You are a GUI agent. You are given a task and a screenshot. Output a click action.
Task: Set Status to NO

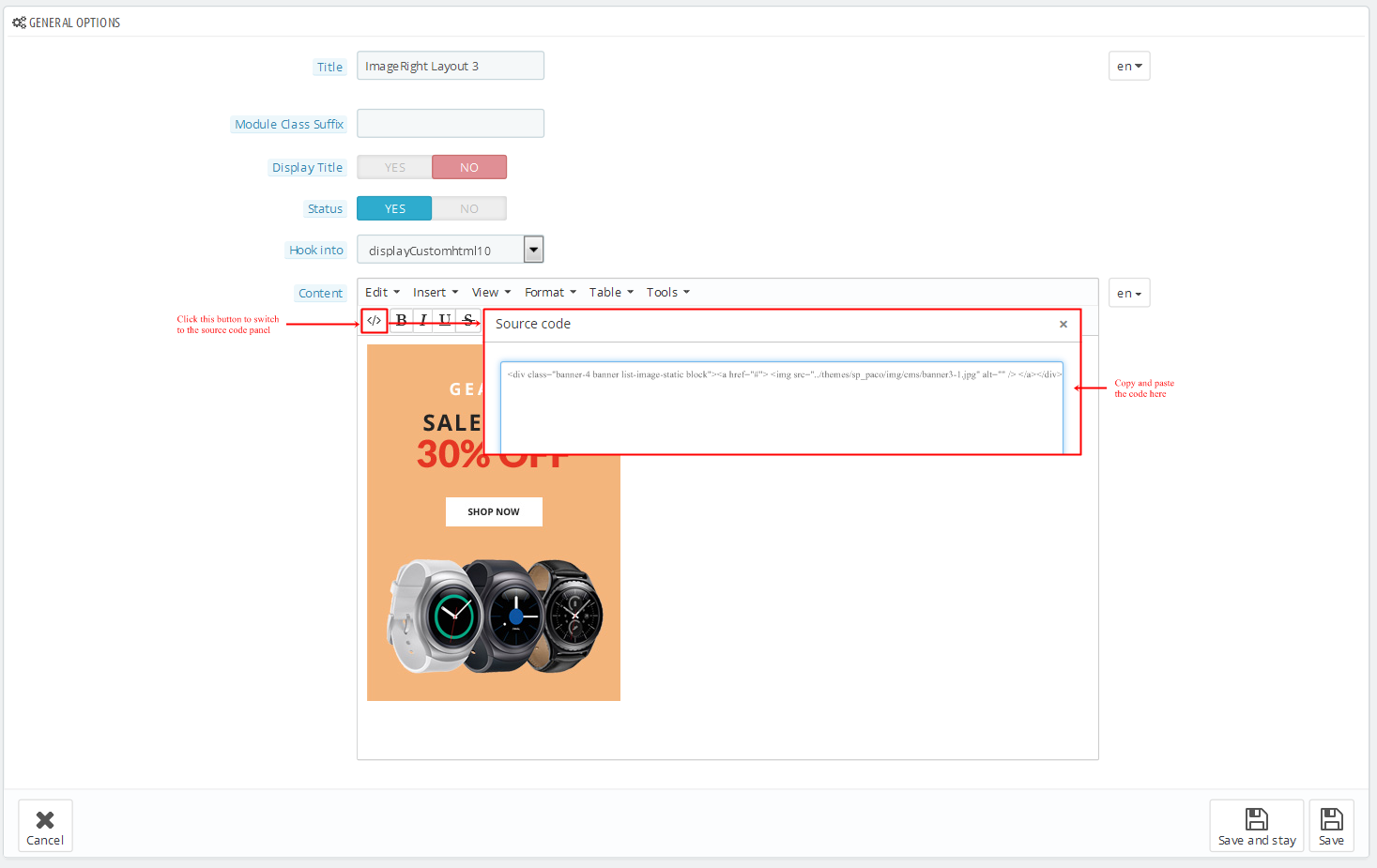click(469, 208)
